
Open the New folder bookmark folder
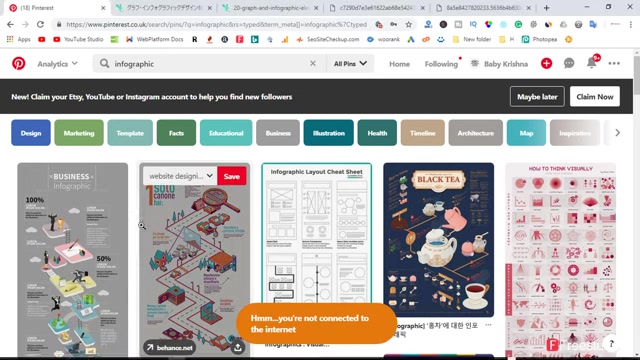(472, 39)
